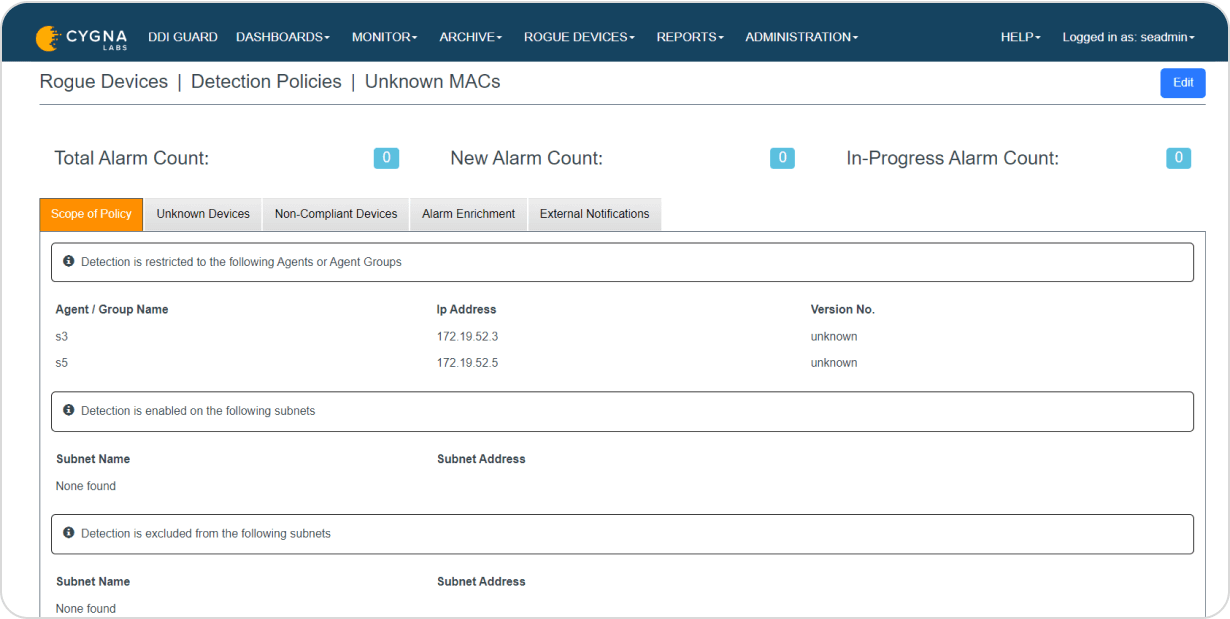
Task: Open the seadmin user account menu
Action: [1128, 36]
